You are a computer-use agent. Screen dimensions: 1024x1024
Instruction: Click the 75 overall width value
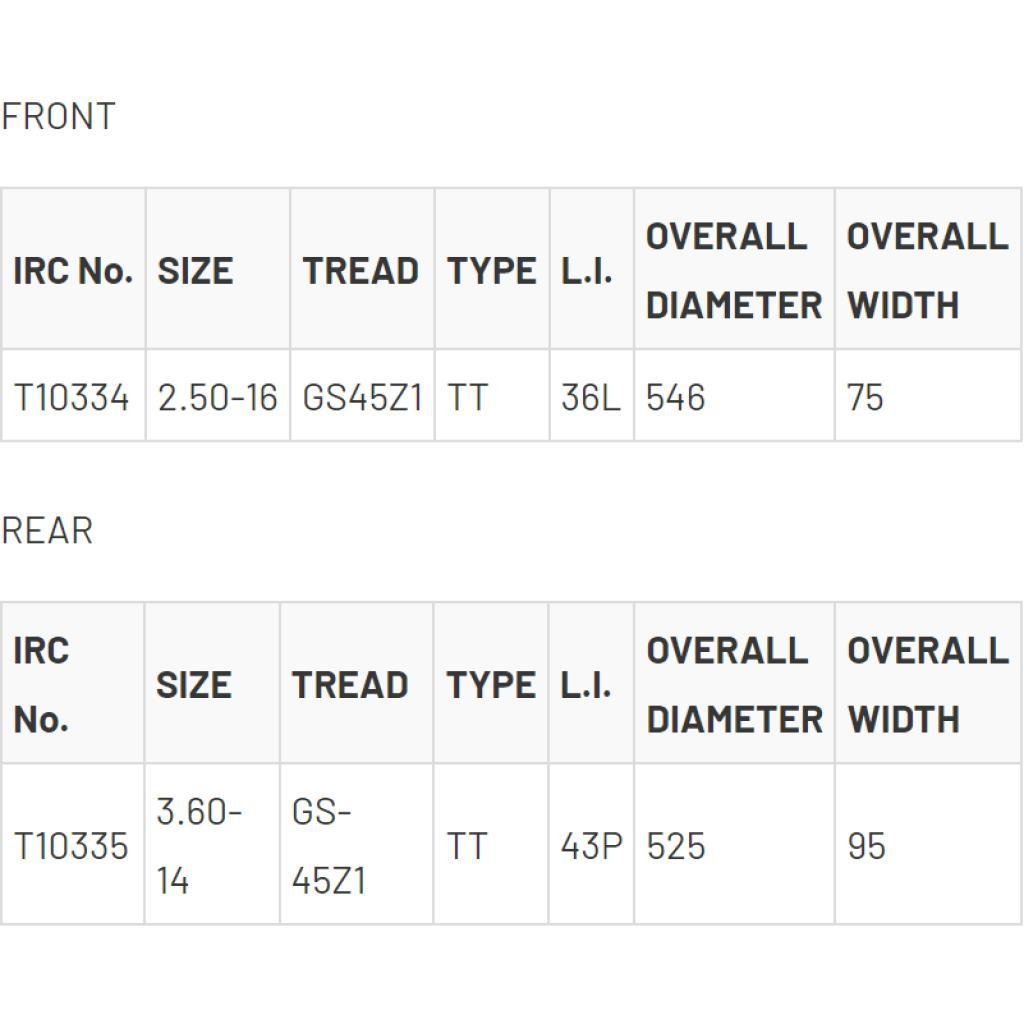click(x=866, y=397)
